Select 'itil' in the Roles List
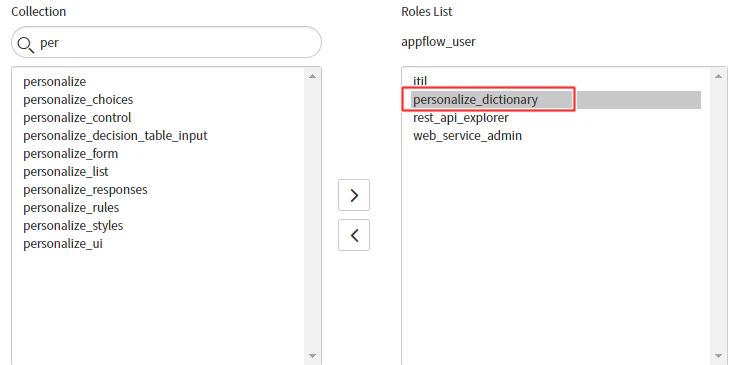This screenshot has width=742, height=365. pos(420,81)
